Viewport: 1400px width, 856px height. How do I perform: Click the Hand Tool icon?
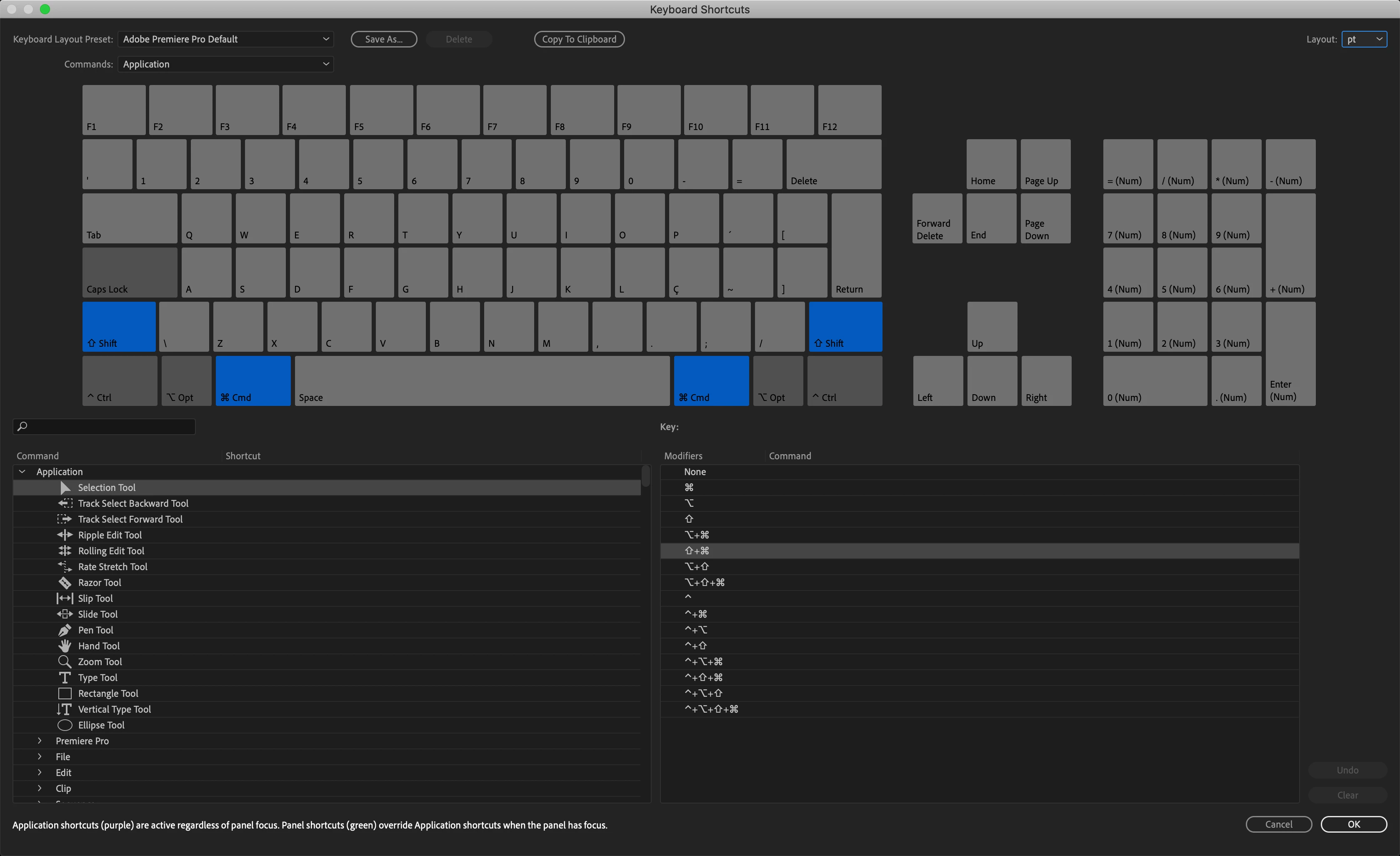click(65, 646)
